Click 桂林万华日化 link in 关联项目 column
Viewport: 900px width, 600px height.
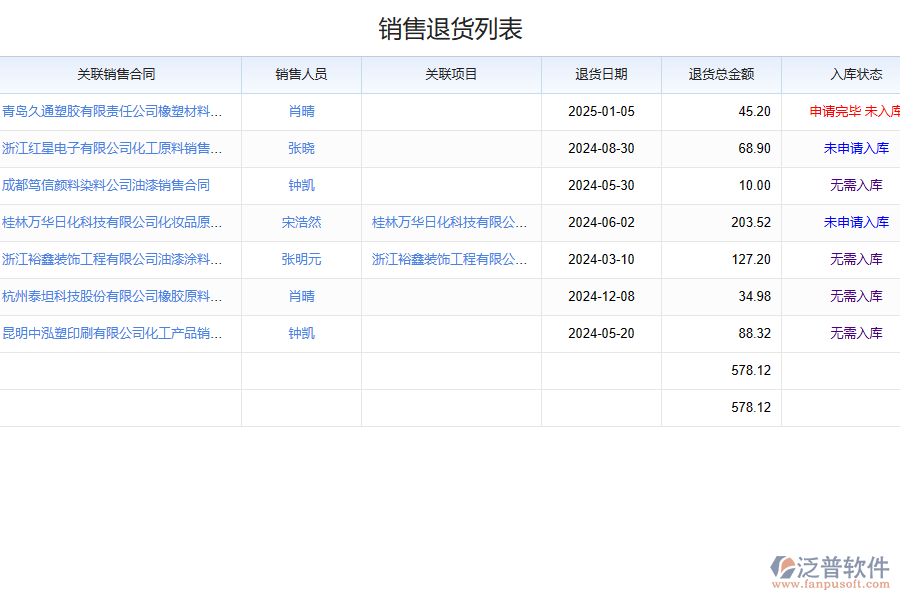(450, 222)
